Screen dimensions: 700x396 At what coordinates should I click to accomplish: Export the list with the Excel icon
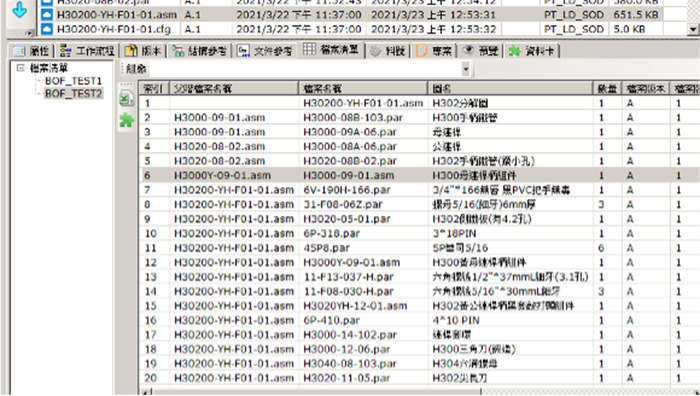point(126,99)
